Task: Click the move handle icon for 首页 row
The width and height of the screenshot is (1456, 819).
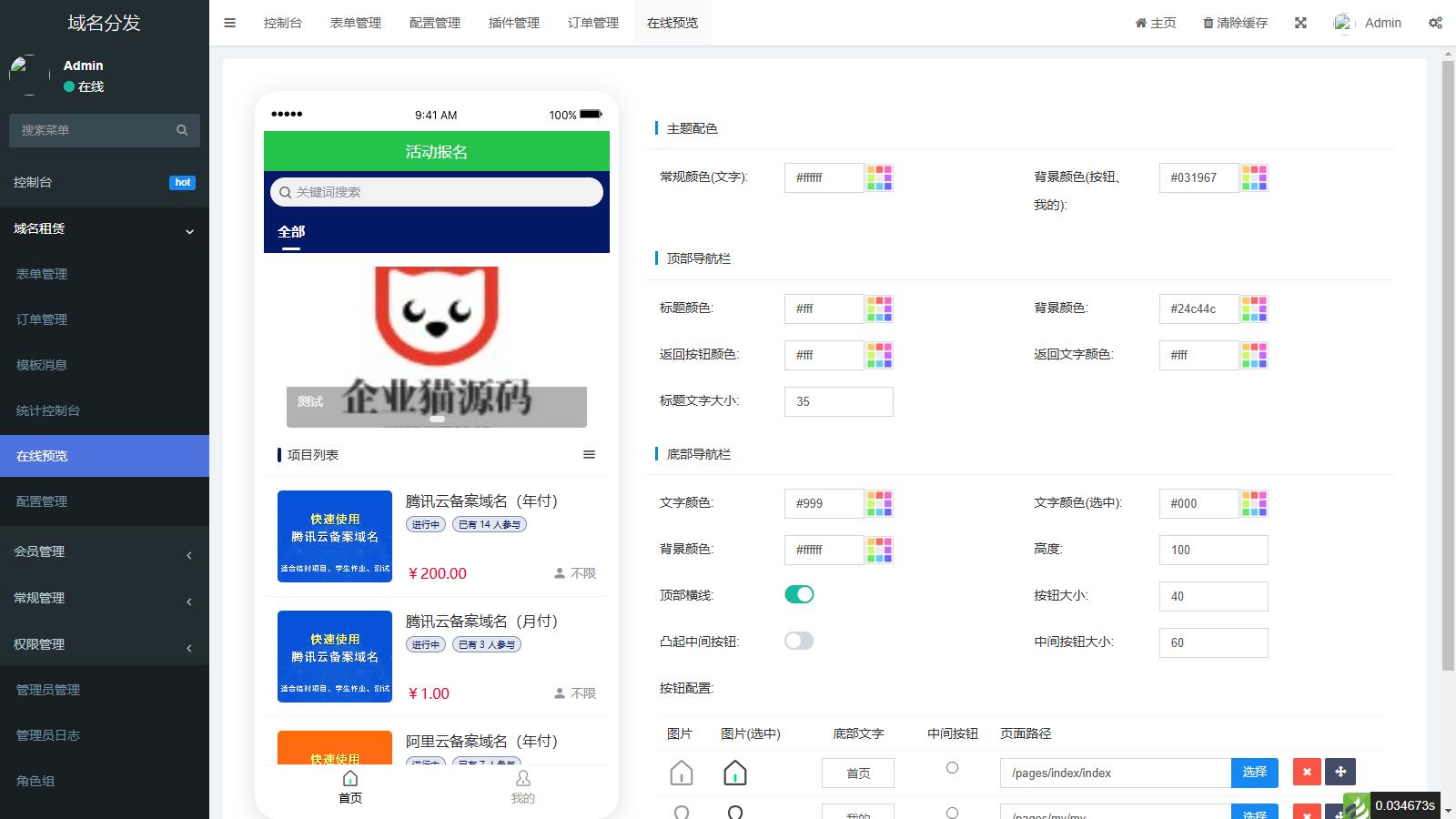Action: [1340, 772]
